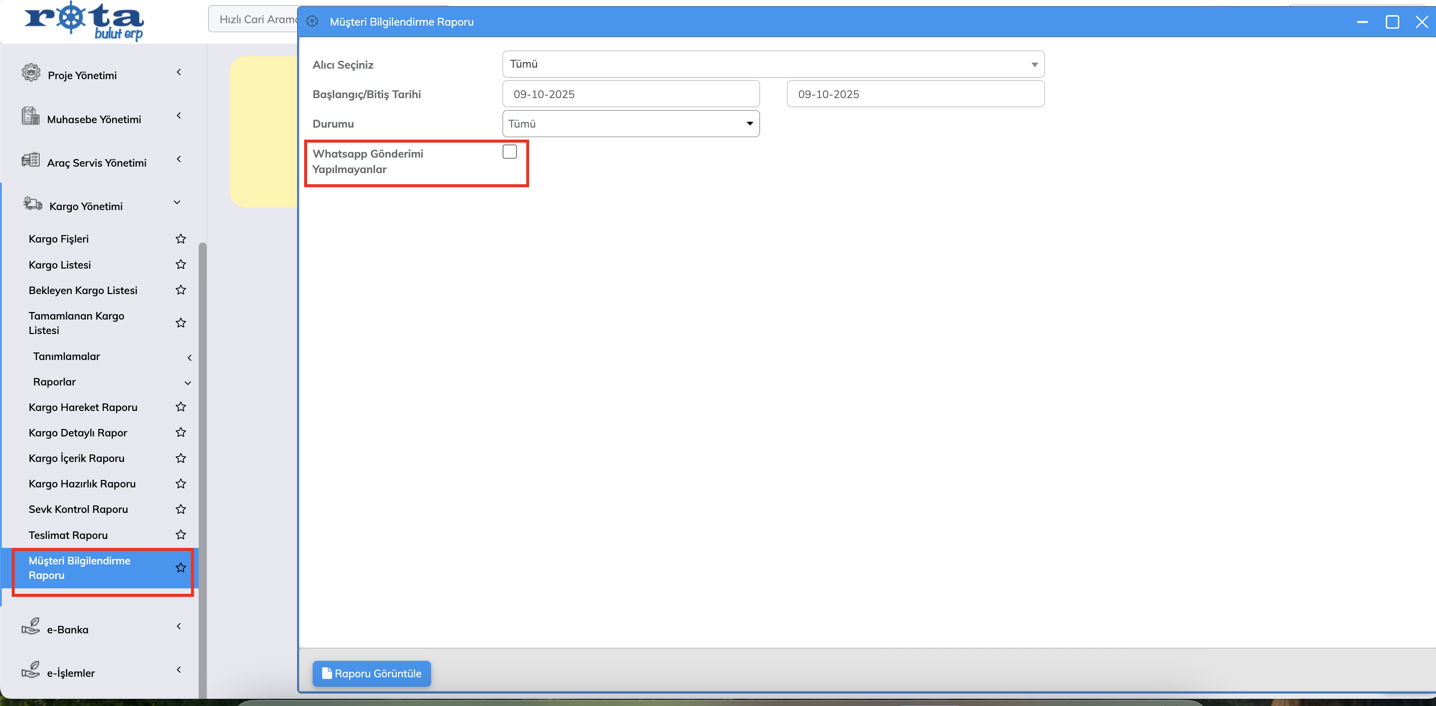The height and width of the screenshot is (706, 1436).
Task: Click the Rota bulut erp logo
Action: [x=84, y=21]
